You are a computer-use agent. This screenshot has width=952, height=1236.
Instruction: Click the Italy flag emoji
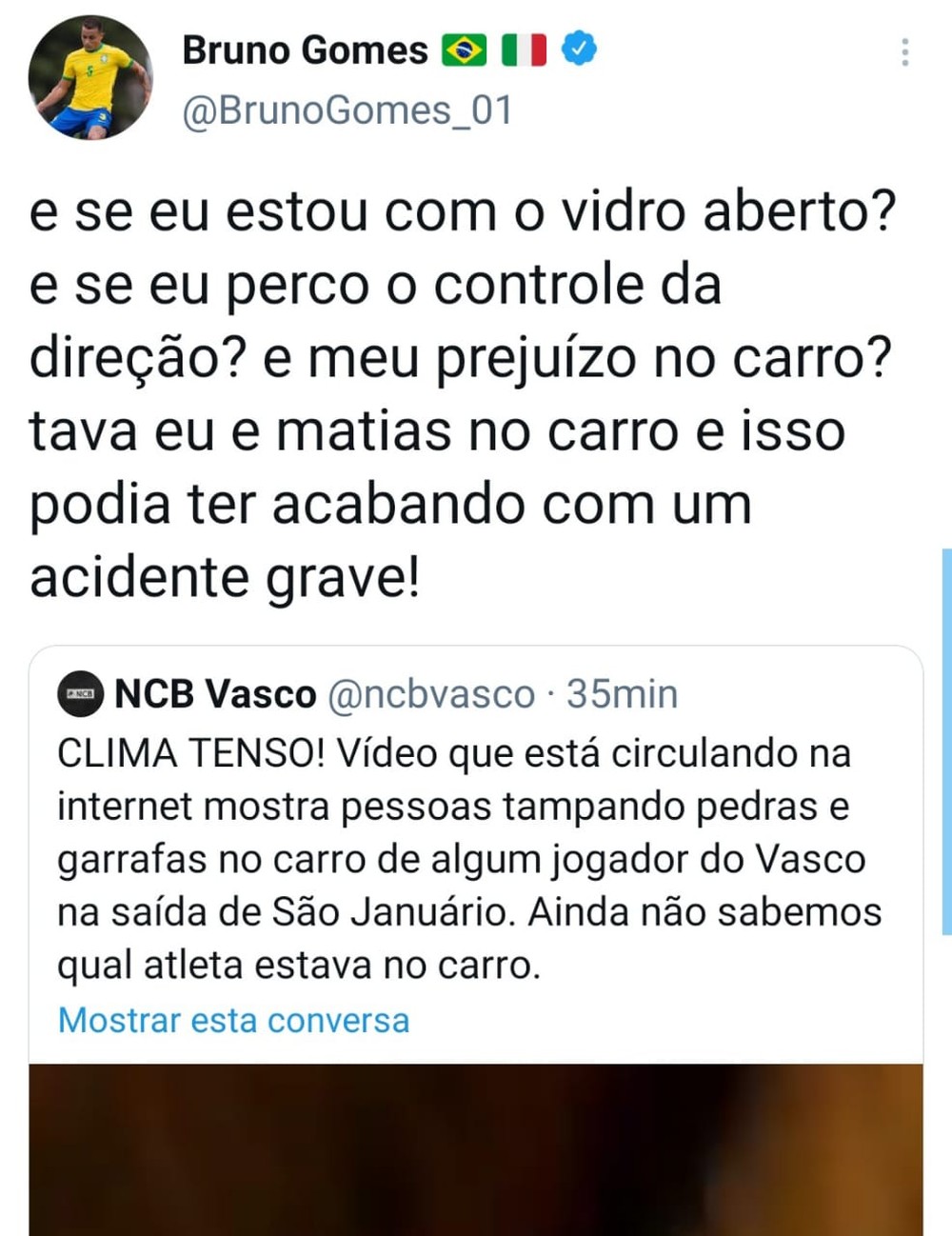(x=524, y=50)
